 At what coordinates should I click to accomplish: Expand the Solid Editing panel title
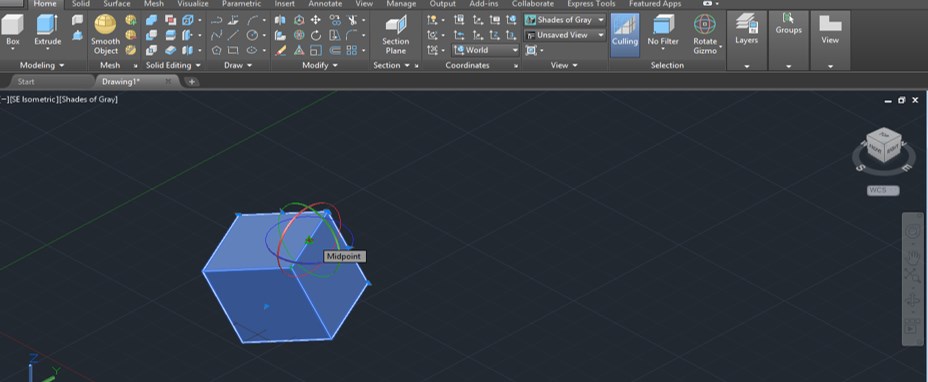173,65
